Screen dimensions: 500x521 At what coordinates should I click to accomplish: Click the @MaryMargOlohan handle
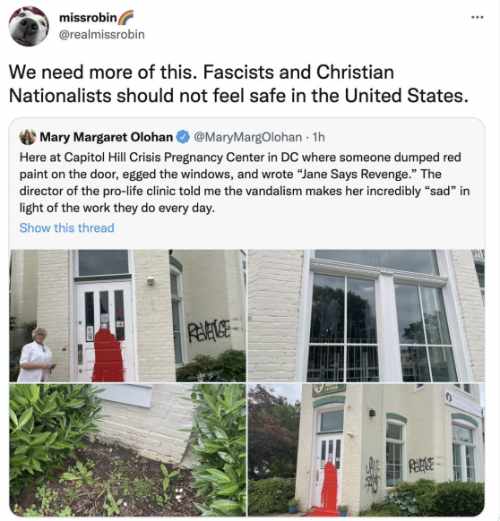tap(248, 137)
